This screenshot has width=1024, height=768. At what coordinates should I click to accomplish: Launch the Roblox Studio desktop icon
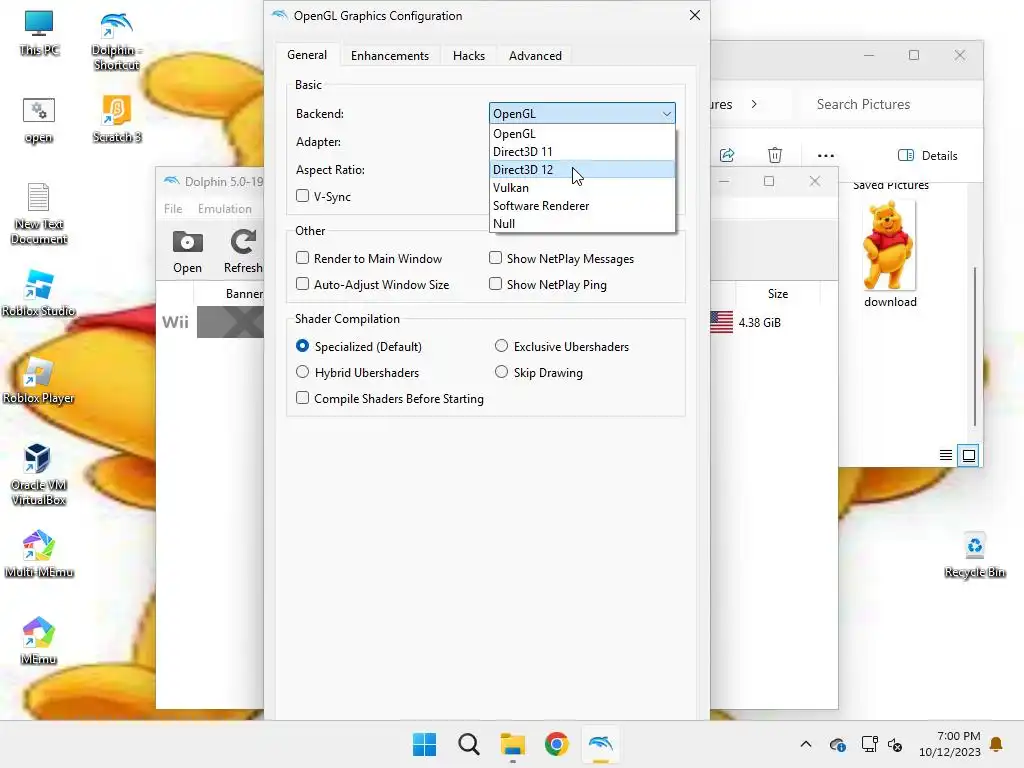(x=39, y=293)
